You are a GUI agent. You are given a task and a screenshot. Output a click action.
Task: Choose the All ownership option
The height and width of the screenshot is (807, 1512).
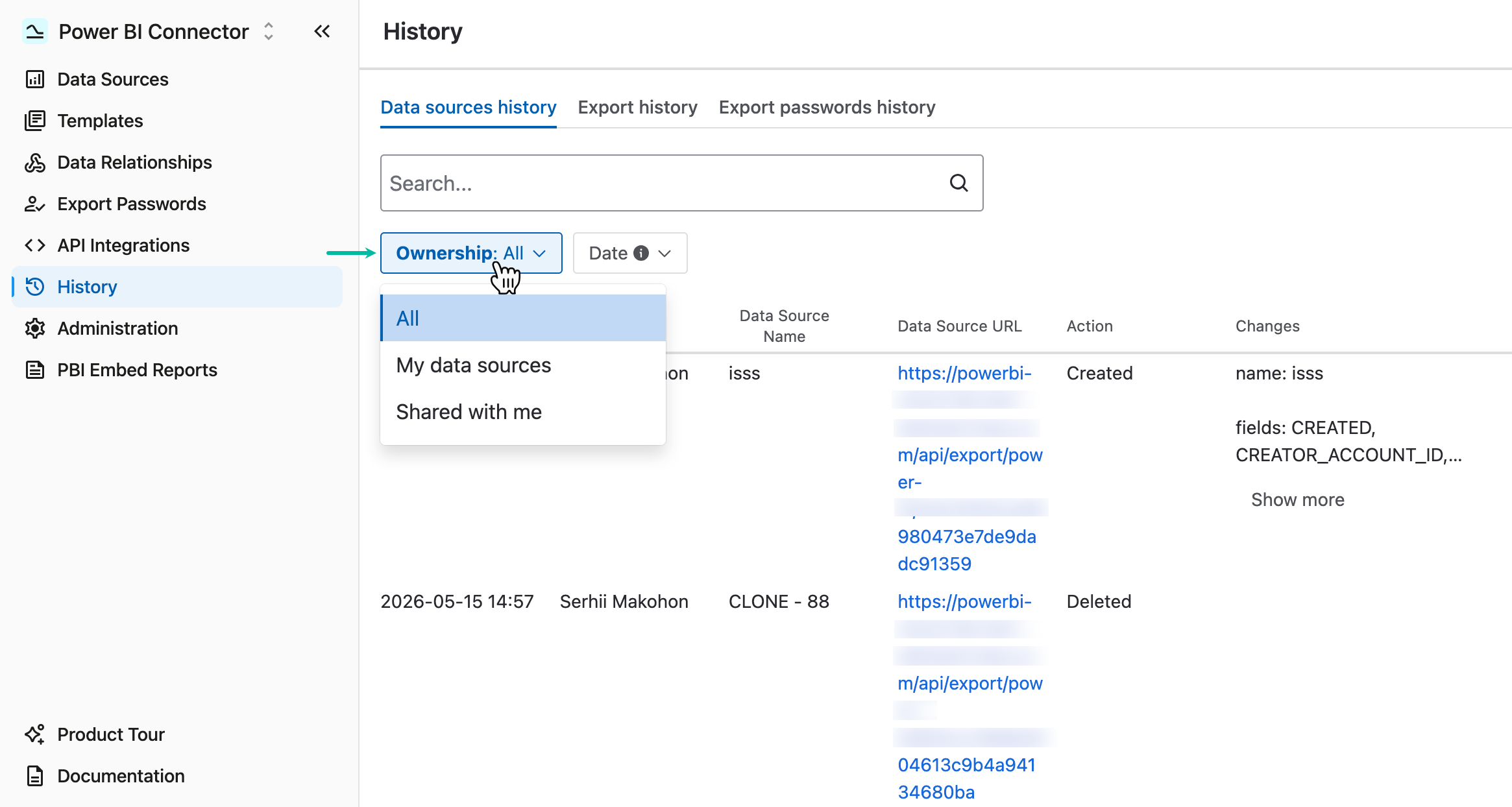523,318
